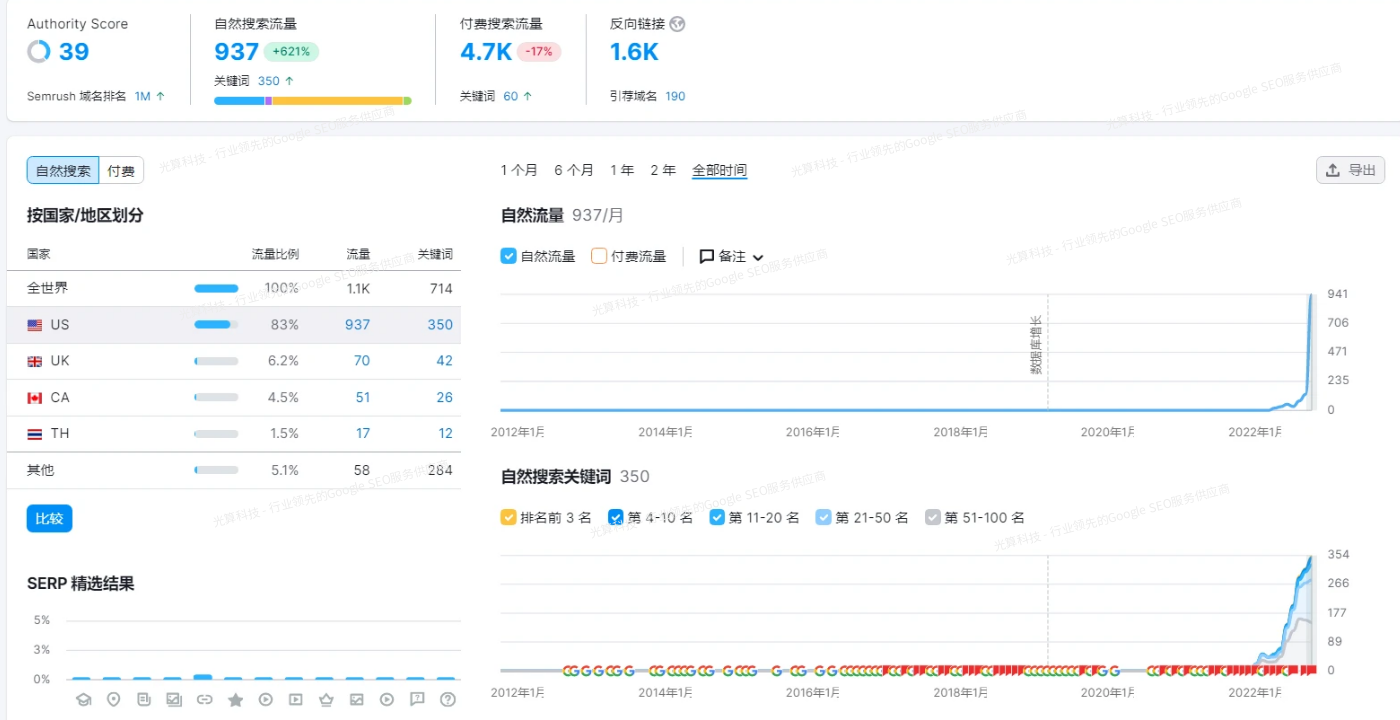Image resolution: width=1400 pixels, height=720 pixels.
Task: Open the featured snippet SERP icon
Action: [x=145, y=699]
